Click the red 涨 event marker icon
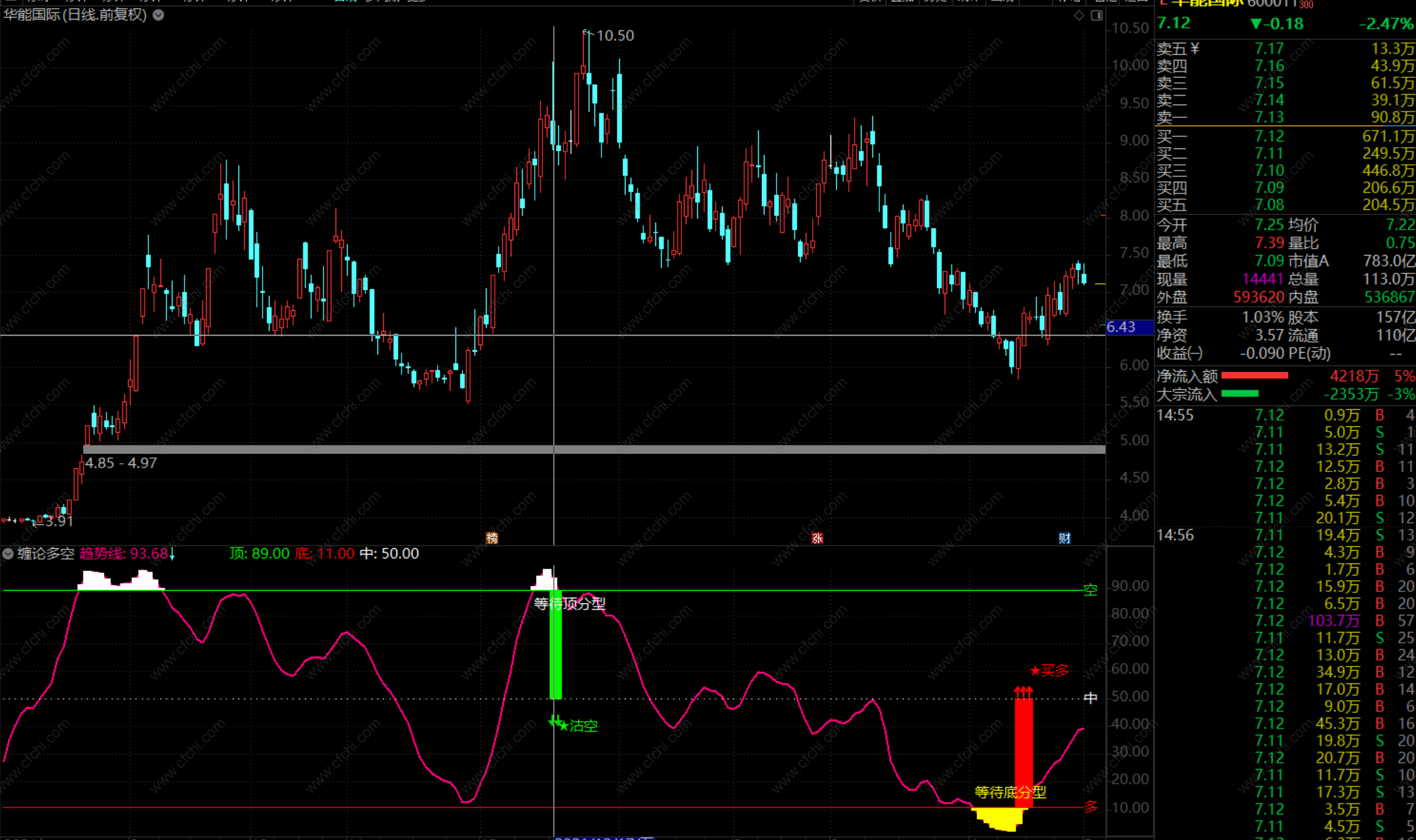1416x840 pixels. pyautogui.click(x=817, y=538)
